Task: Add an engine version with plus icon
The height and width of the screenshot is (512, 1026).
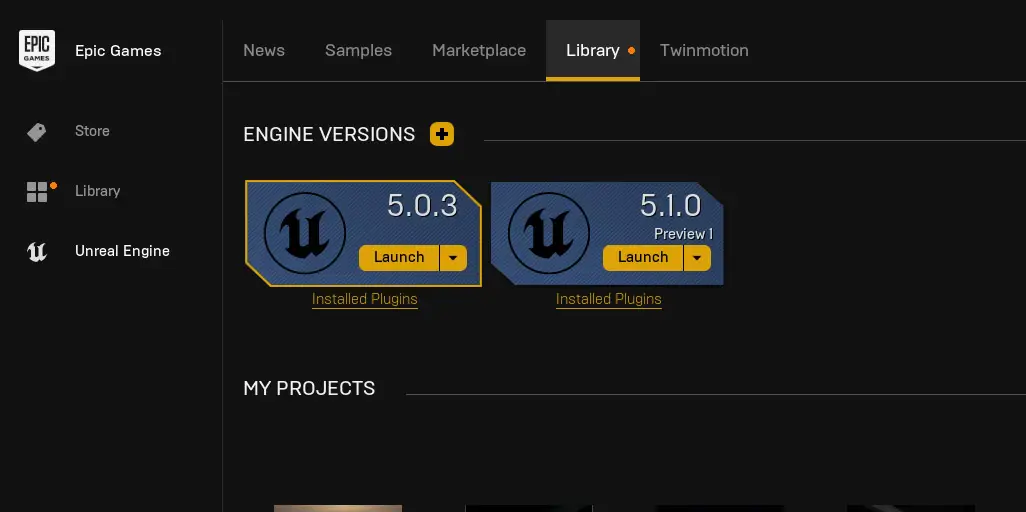Action: pyautogui.click(x=441, y=134)
